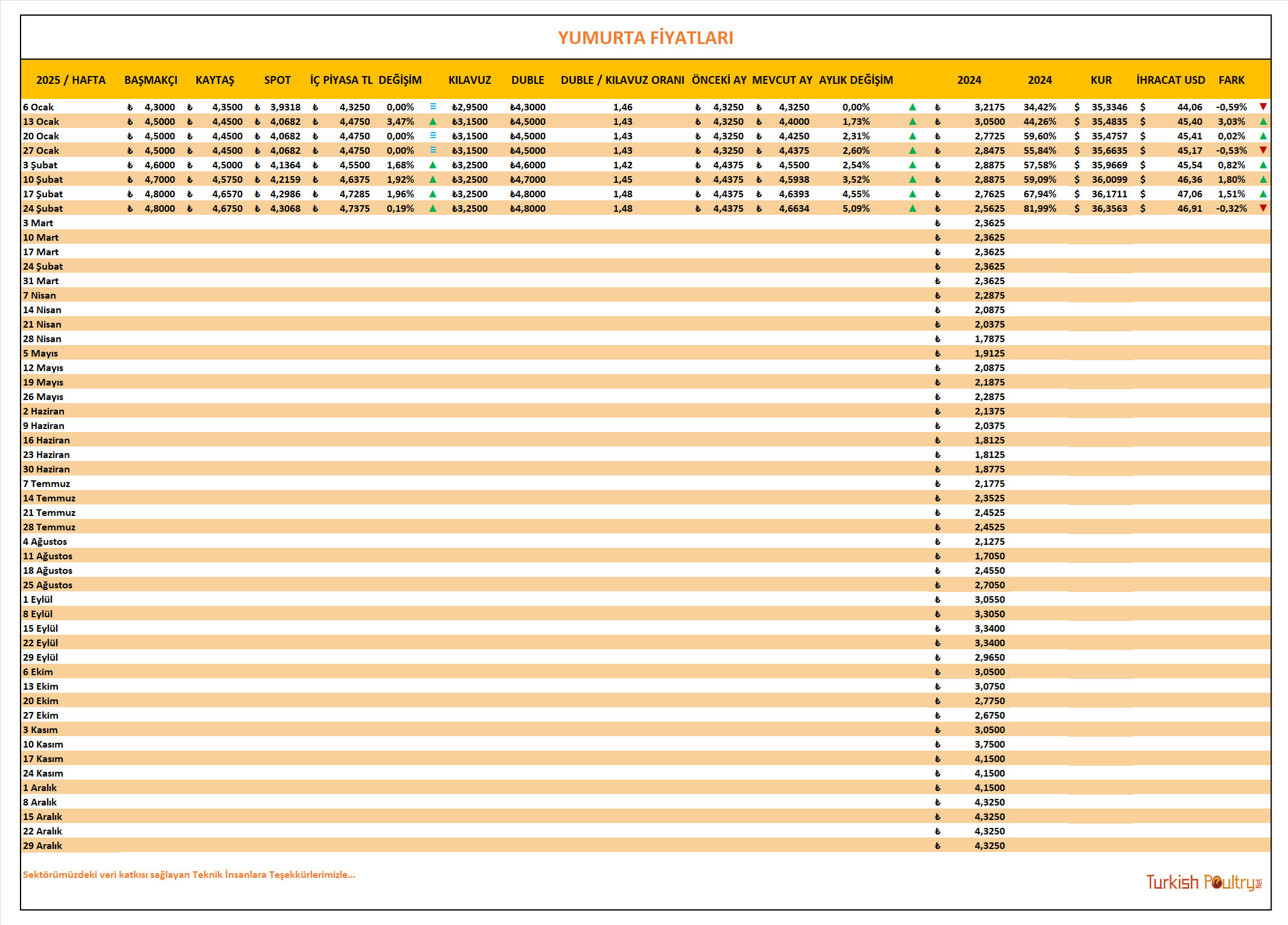This screenshot has width=1288, height=925.
Task: Click the green FARK arrow in 3 Şubat row
Action: pos(1263,165)
